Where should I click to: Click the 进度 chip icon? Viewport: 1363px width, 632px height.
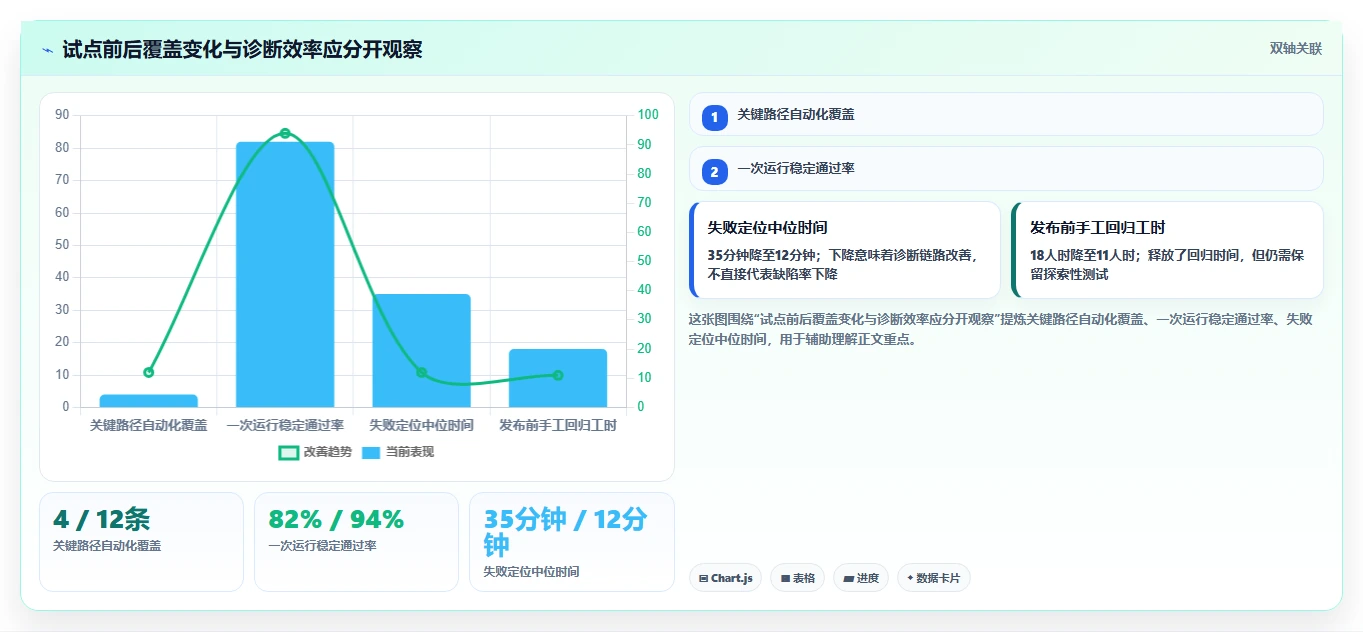(849, 578)
